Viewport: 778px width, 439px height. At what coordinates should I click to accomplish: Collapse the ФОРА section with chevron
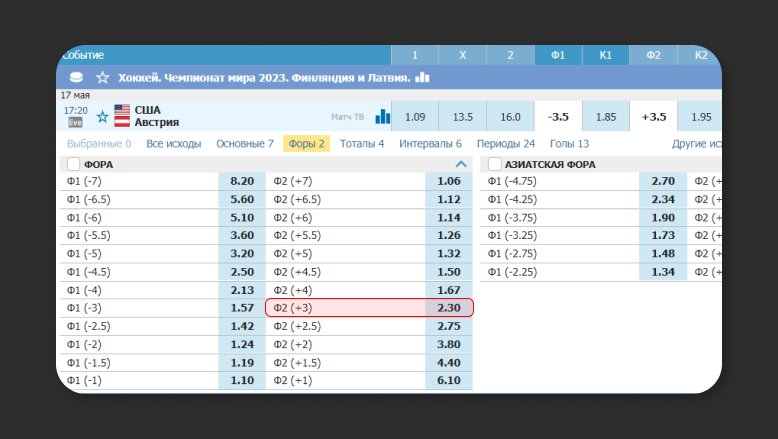[x=461, y=164]
